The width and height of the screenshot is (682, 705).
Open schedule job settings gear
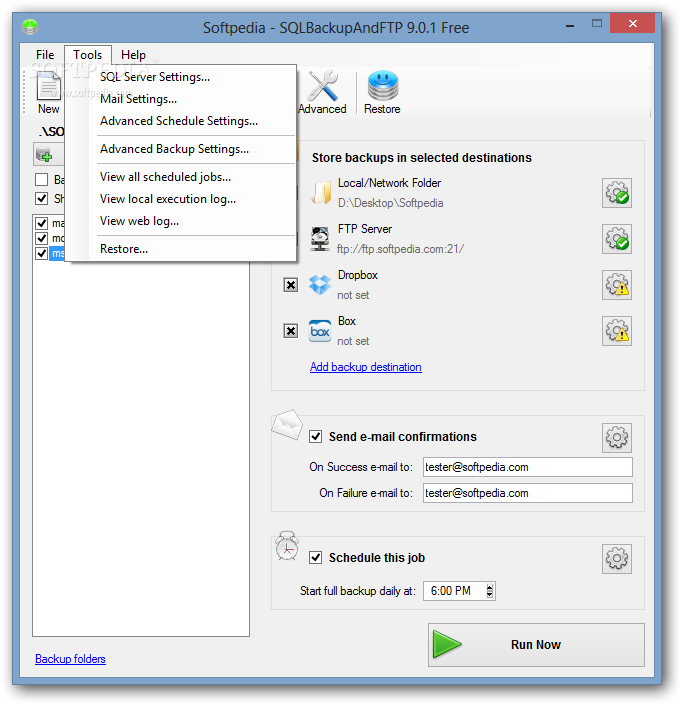(x=617, y=559)
